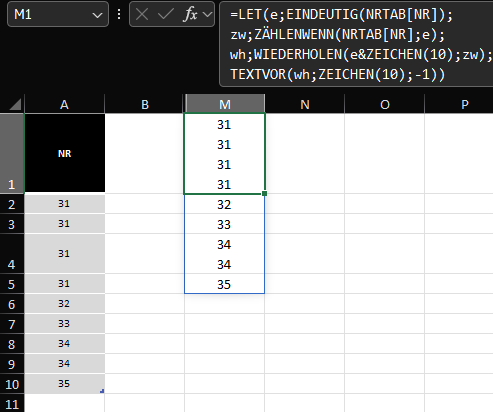Image resolution: width=493 pixels, height=412 pixels.
Task: Click cell A8 containing 34
Action: click(65, 344)
